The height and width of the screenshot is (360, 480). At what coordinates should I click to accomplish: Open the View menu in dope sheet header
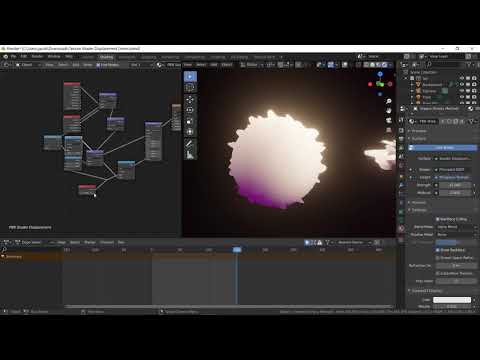coord(61,242)
